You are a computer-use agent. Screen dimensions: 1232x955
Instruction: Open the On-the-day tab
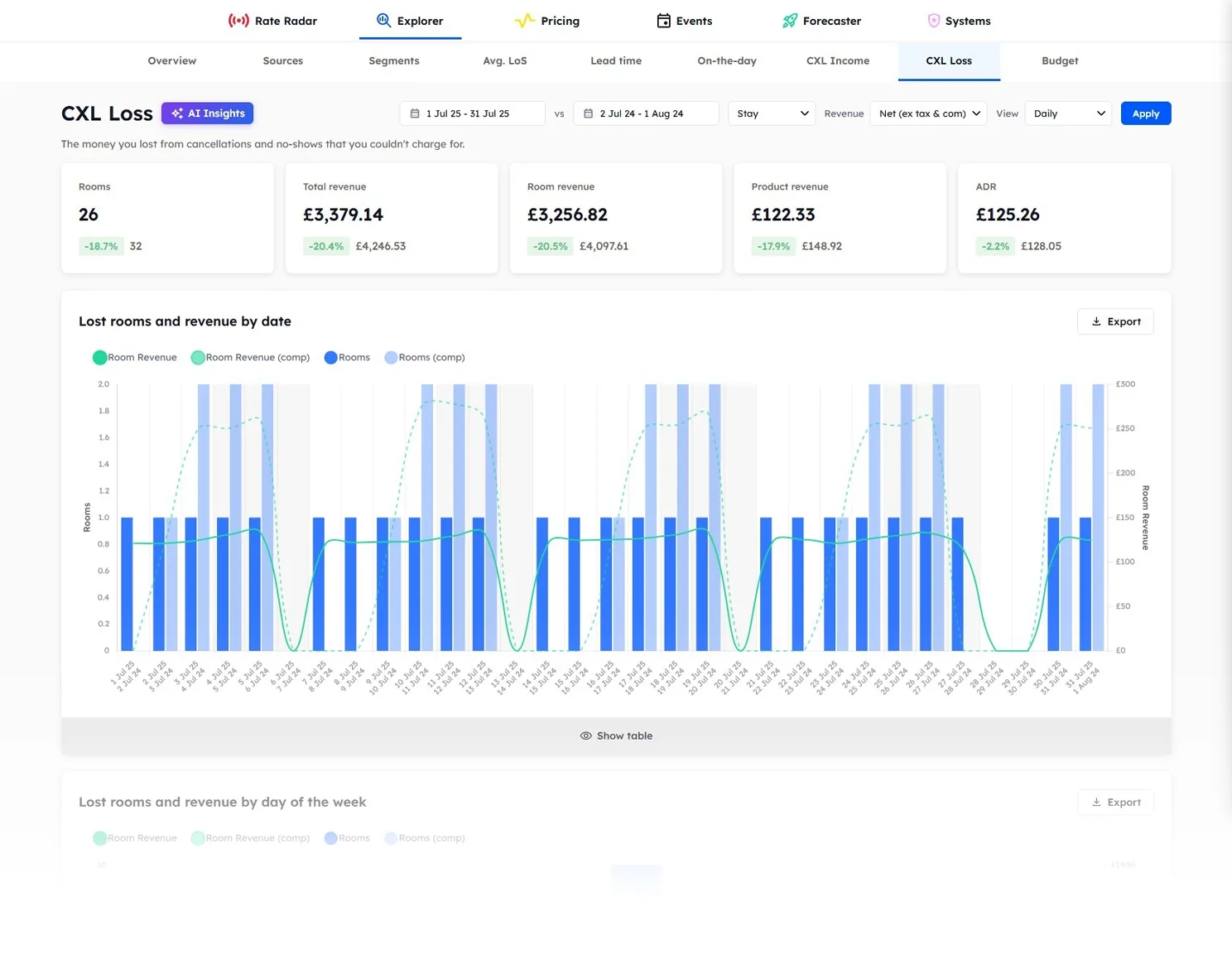click(x=727, y=60)
